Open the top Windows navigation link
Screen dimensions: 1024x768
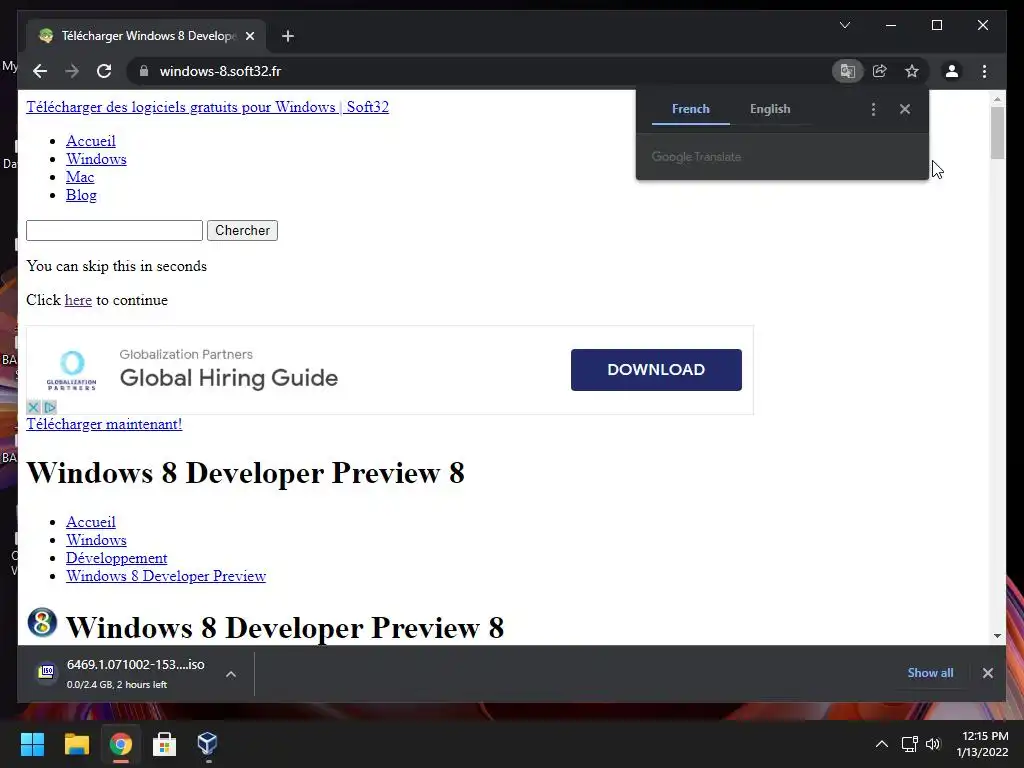tap(96, 159)
